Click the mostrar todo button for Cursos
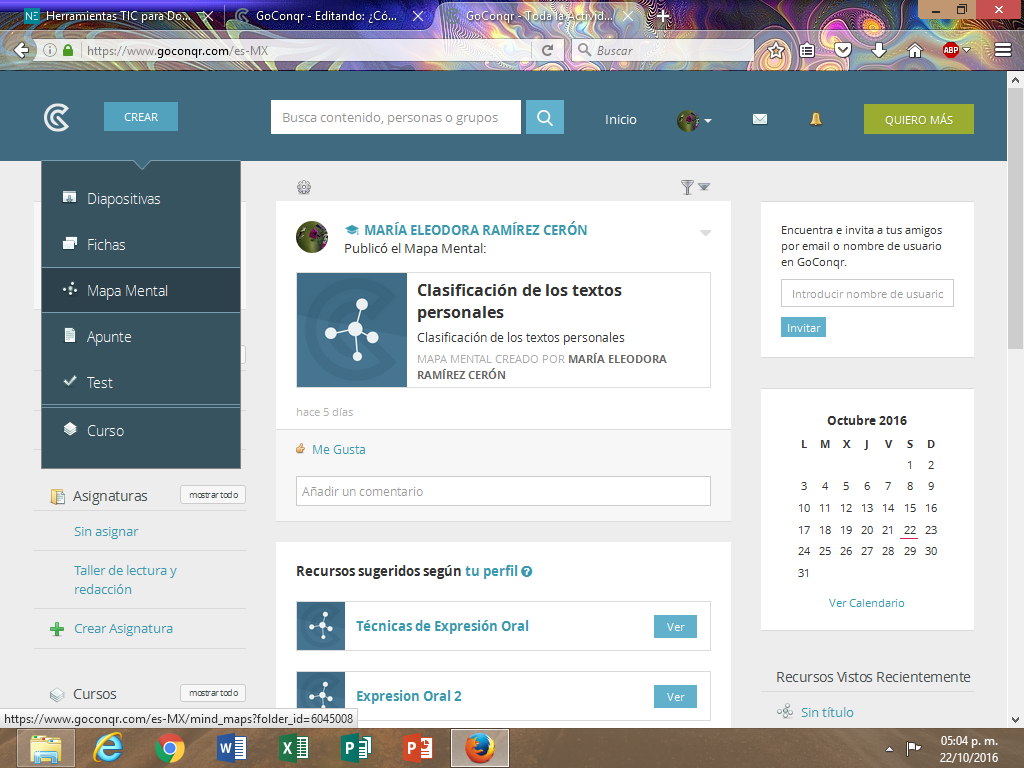 214,693
